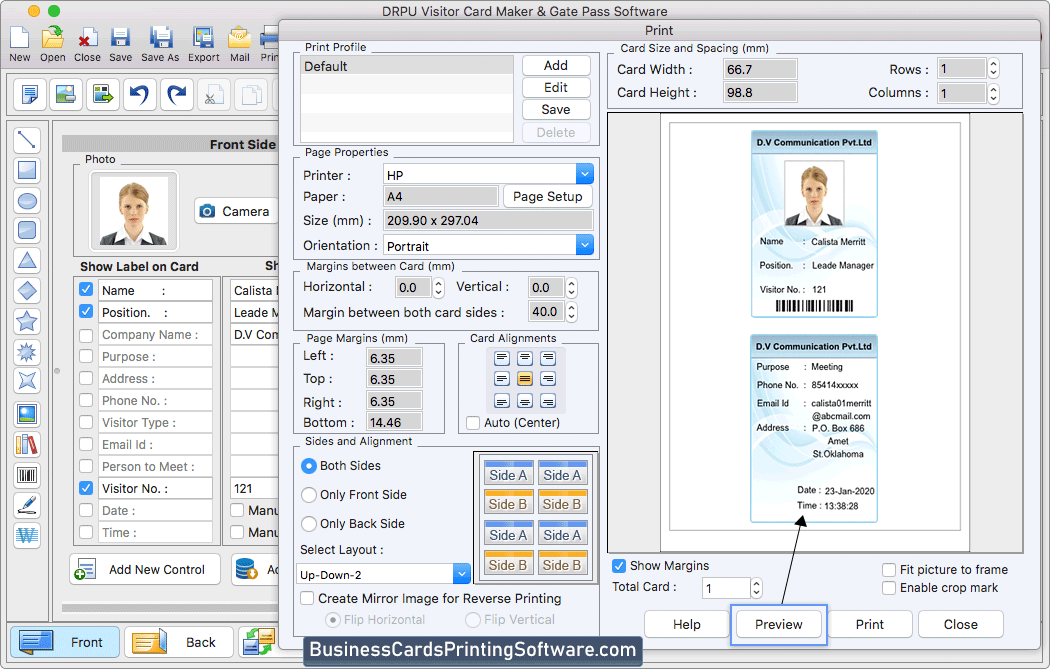Click the Print button in dialog

(x=869, y=624)
